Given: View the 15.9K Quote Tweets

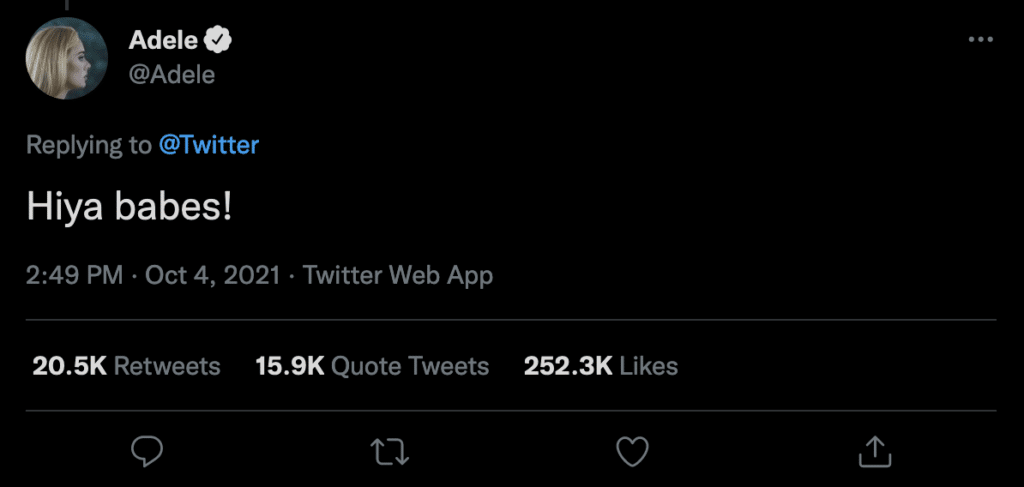Looking at the screenshot, I should (372, 366).
